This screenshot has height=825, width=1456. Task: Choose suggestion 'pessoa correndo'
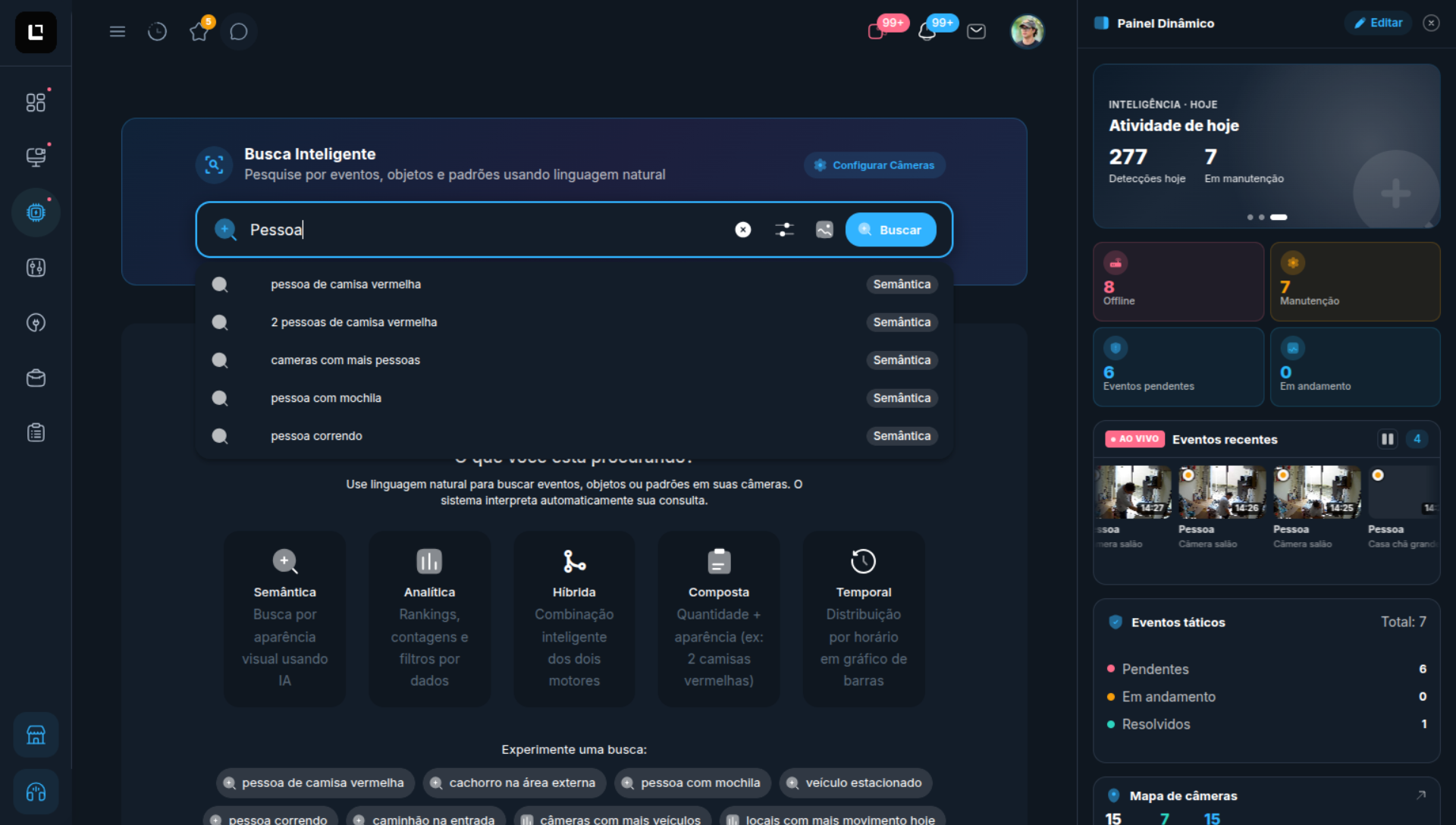(x=574, y=436)
